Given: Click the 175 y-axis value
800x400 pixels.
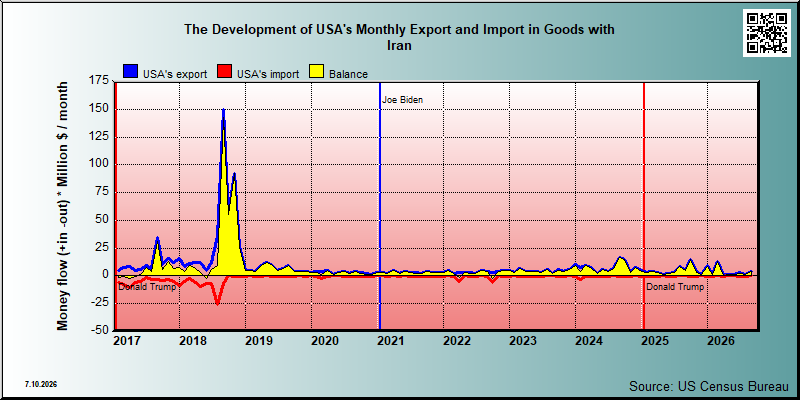Looking at the screenshot, I should (x=100, y=81).
